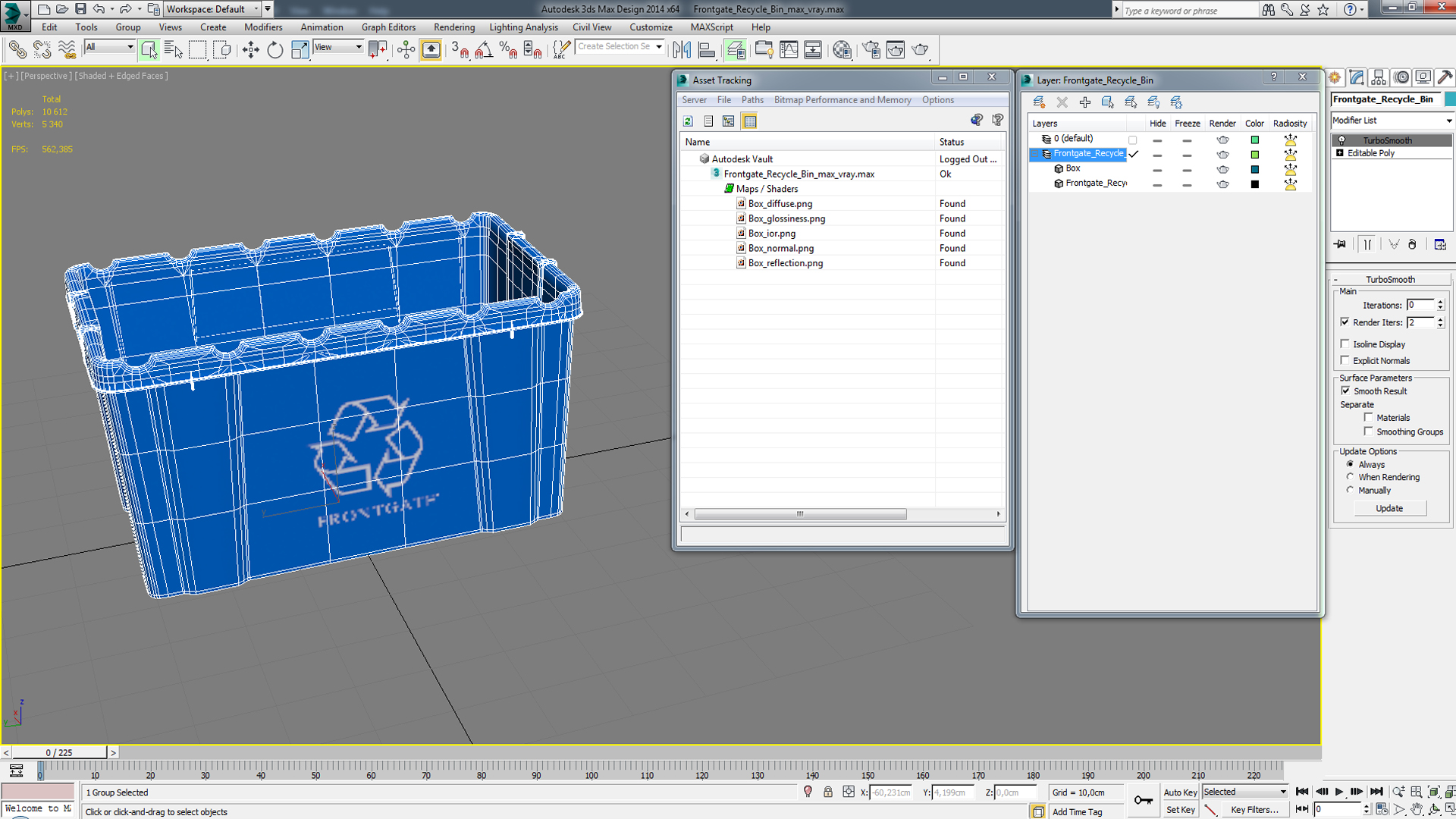The image size is (1456, 819).
Task: Click the Asset Tracking horizontal scrollbar
Action: [x=800, y=514]
